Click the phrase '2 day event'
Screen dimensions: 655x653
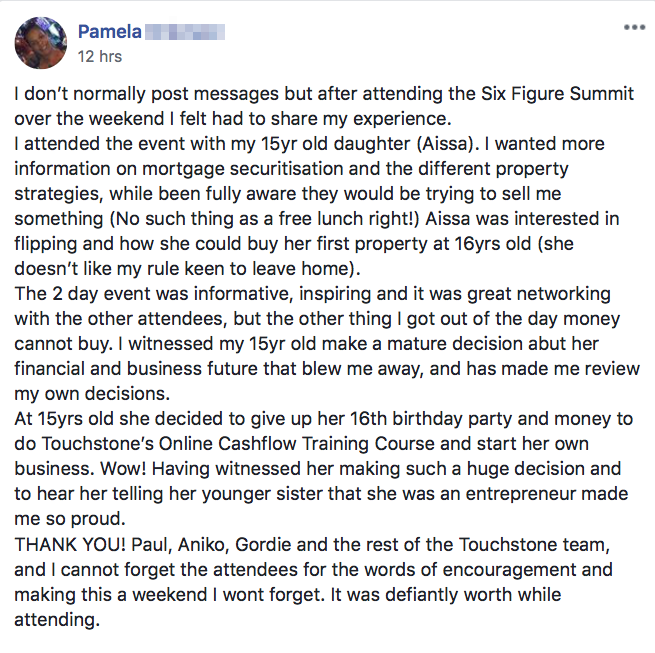pos(75,294)
